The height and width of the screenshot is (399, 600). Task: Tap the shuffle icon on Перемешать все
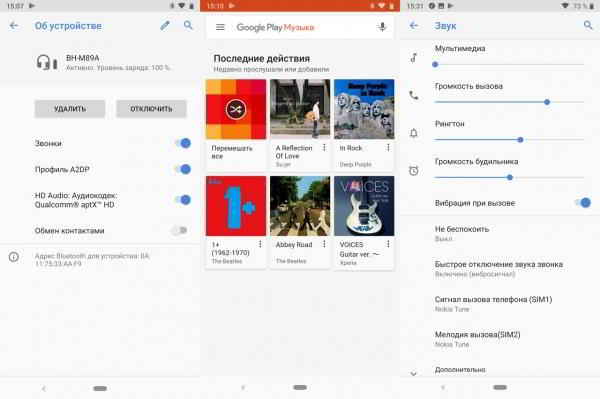[235, 109]
